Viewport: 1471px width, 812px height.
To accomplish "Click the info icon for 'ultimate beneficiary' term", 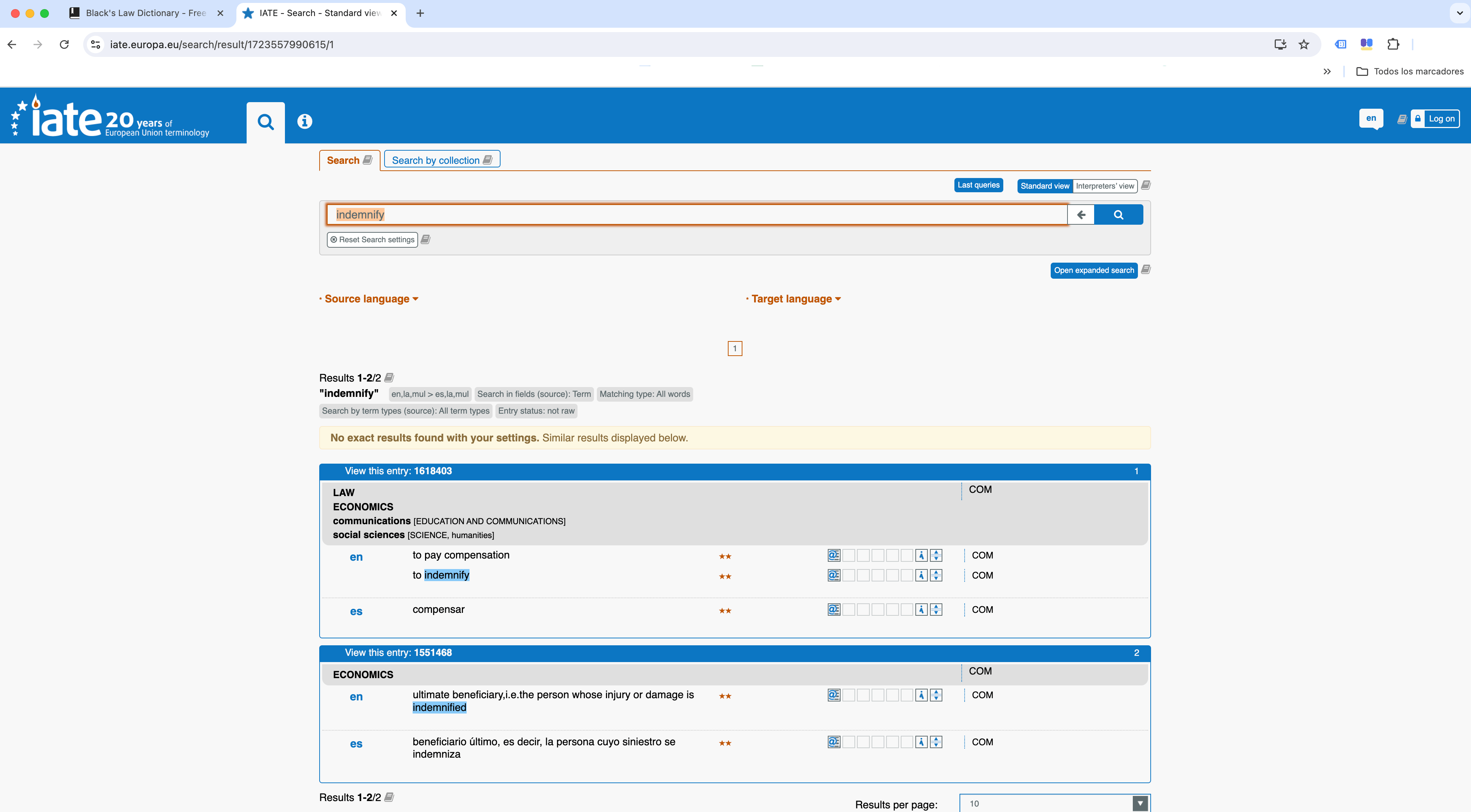I will tap(921, 695).
